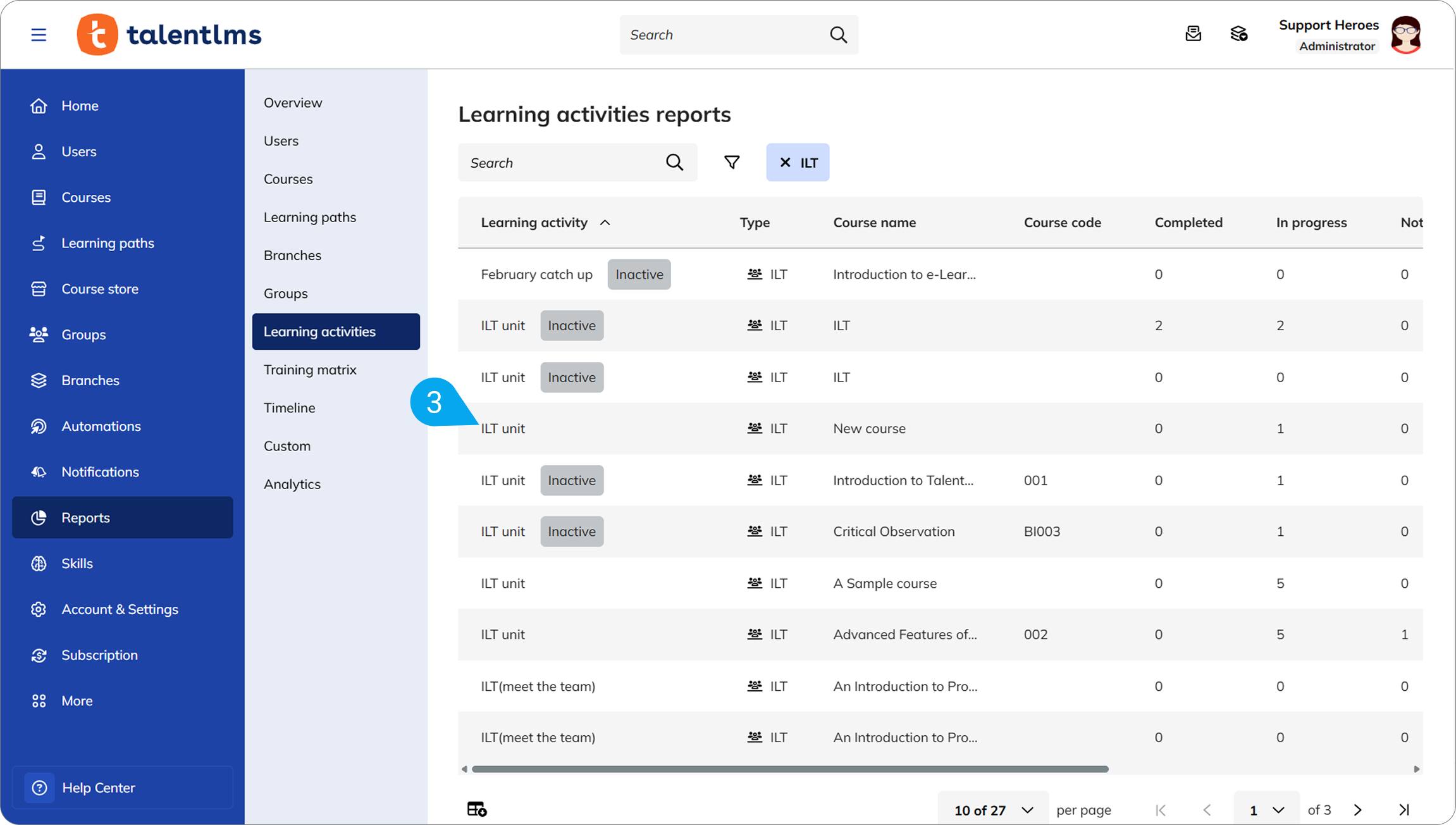This screenshot has height=825, width=1456.
Task: Click the horizontal table scrollbar
Action: (x=790, y=769)
